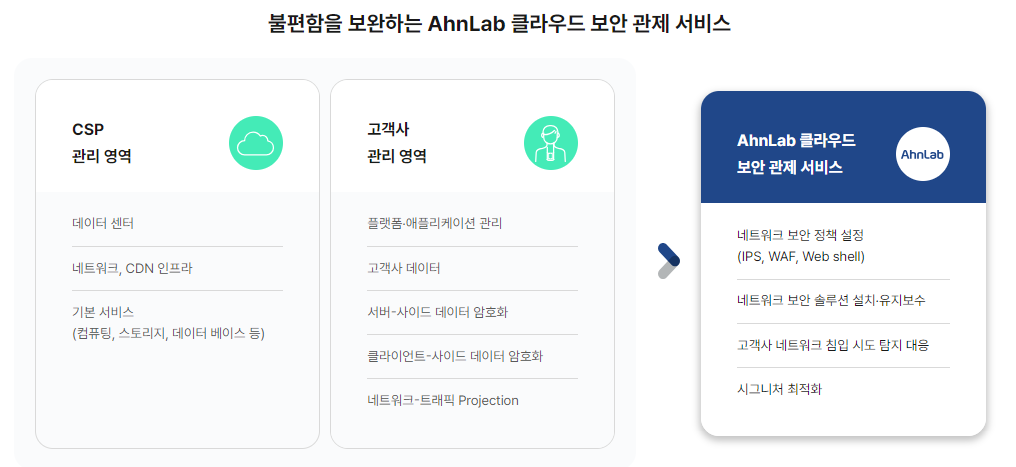
Task: Click 플랫폼·애플리케이션 관리 entry
Action: click(434, 223)
